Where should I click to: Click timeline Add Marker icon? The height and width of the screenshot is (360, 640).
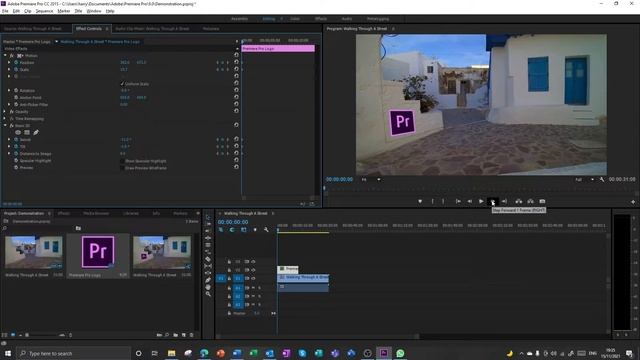(x=255, y=230)
